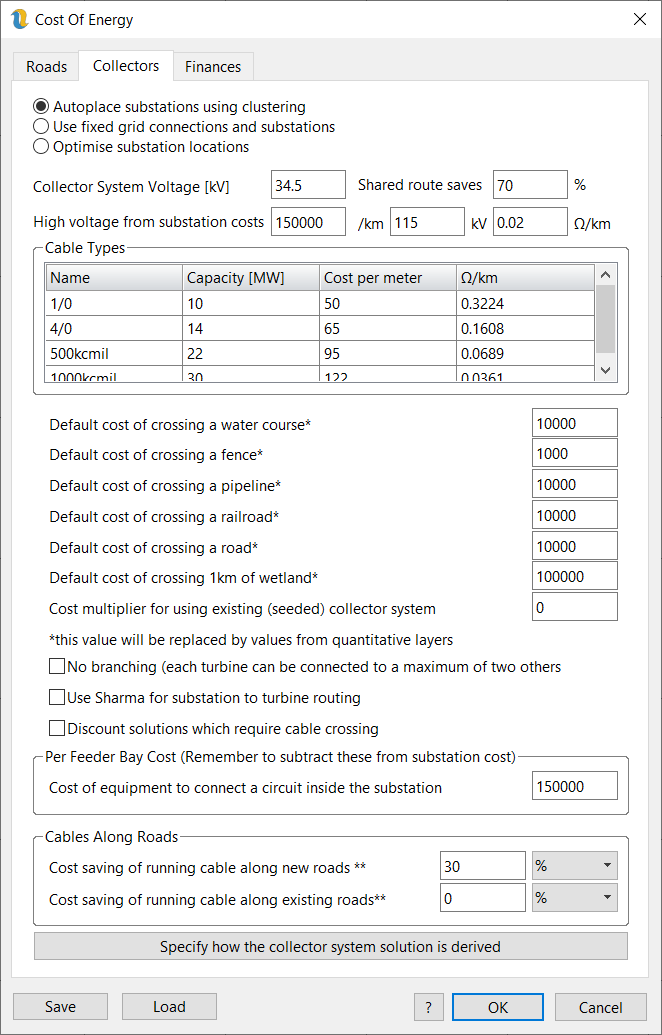
Task: Check Discount solutions requiring cable crossing
Action: [x=57, y=729]
